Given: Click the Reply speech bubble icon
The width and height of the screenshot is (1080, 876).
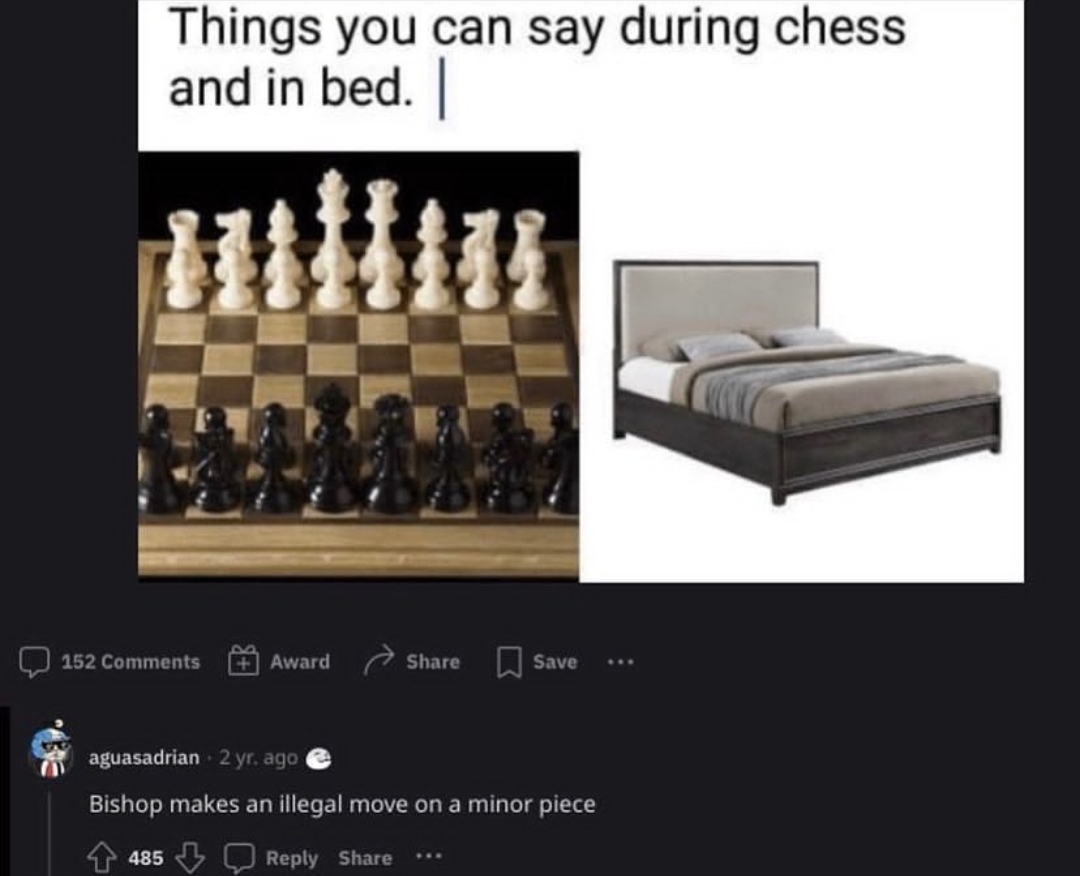Looking at the screenshot, I should [239, 858].
